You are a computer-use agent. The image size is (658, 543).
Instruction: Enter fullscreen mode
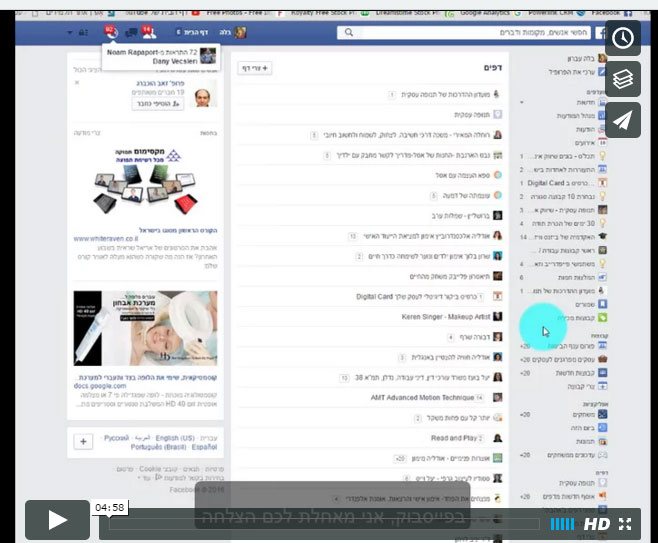(x=626, y=523)
